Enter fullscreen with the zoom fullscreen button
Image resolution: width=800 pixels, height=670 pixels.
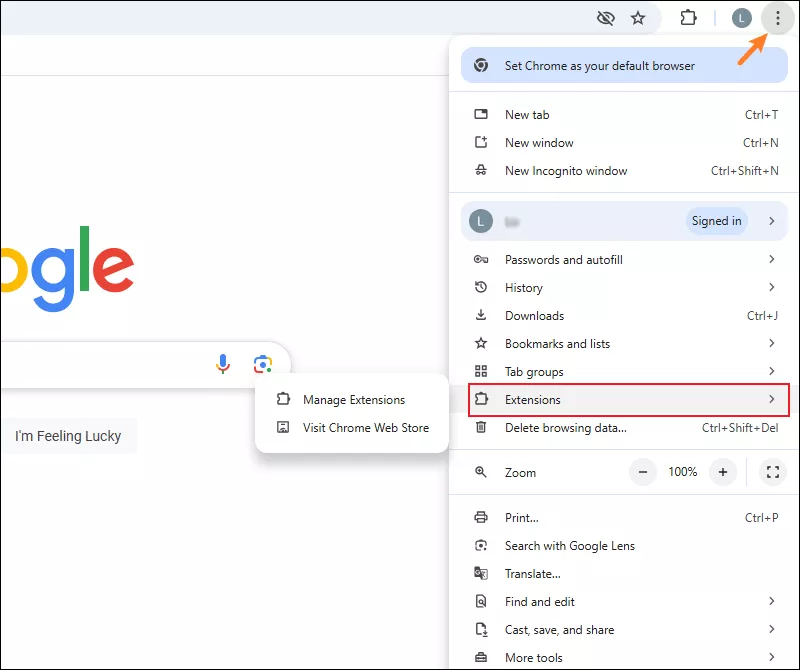[x=772, y=472]
